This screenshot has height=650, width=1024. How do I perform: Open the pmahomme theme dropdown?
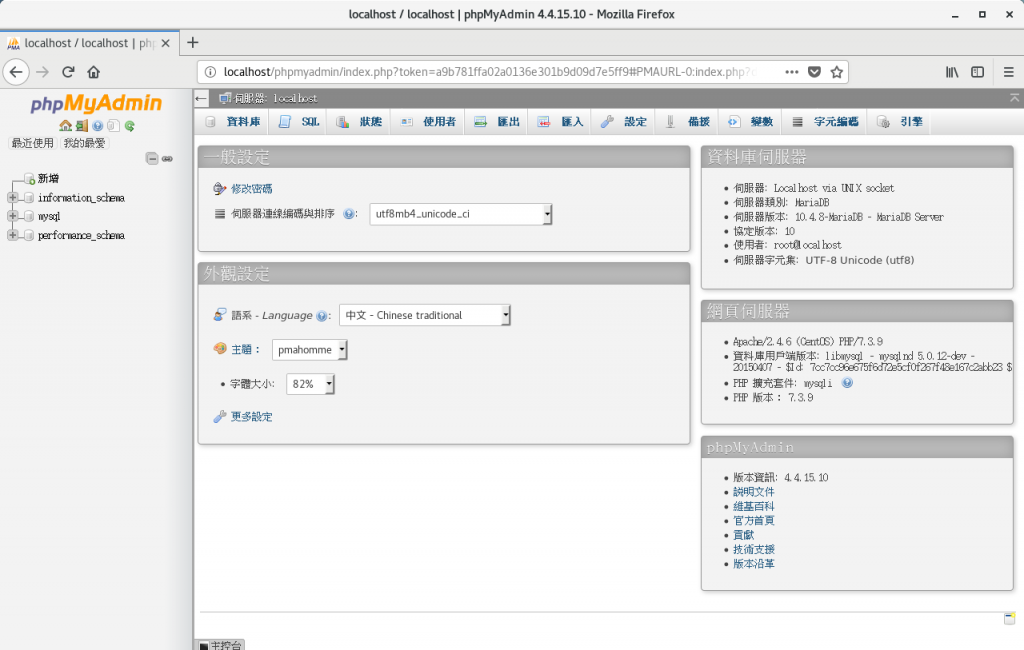(310, 350)
